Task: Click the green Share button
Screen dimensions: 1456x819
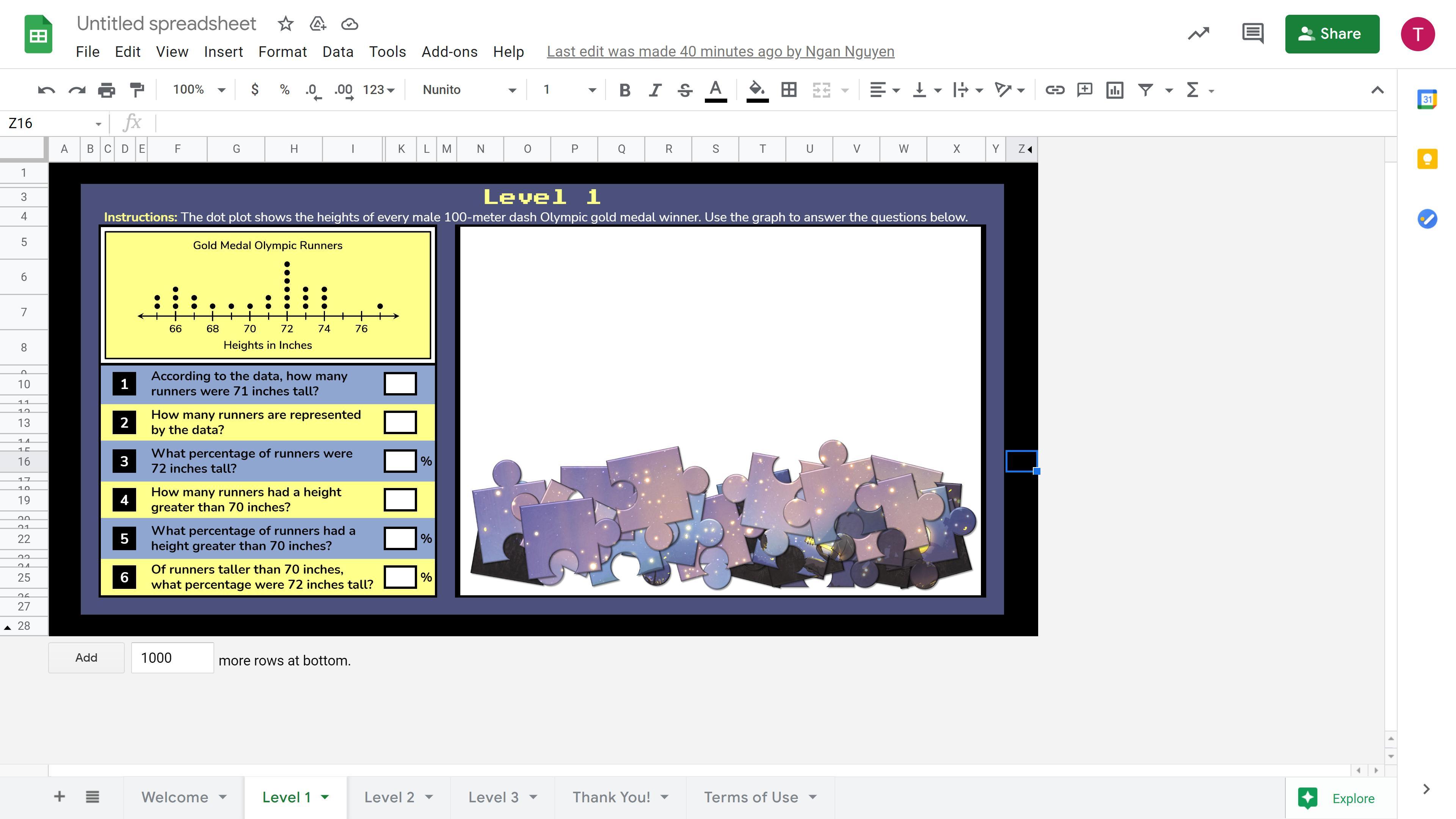Action: tap(1332, 34)
